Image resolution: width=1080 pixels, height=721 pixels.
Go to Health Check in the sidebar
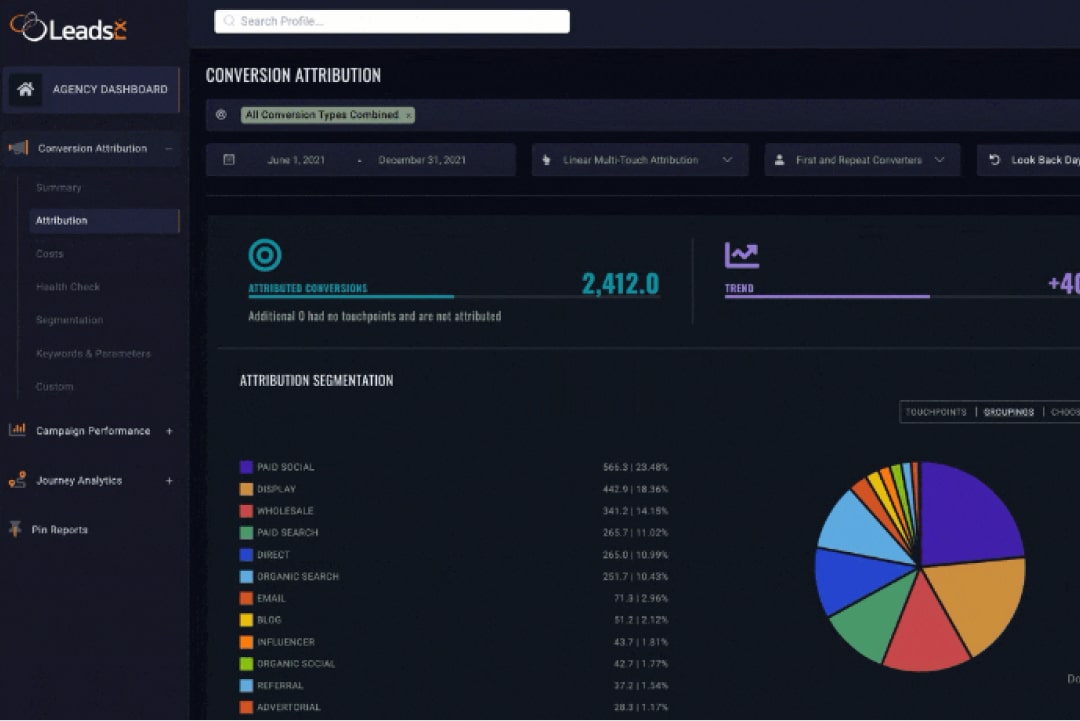click(x=68, y=287)
